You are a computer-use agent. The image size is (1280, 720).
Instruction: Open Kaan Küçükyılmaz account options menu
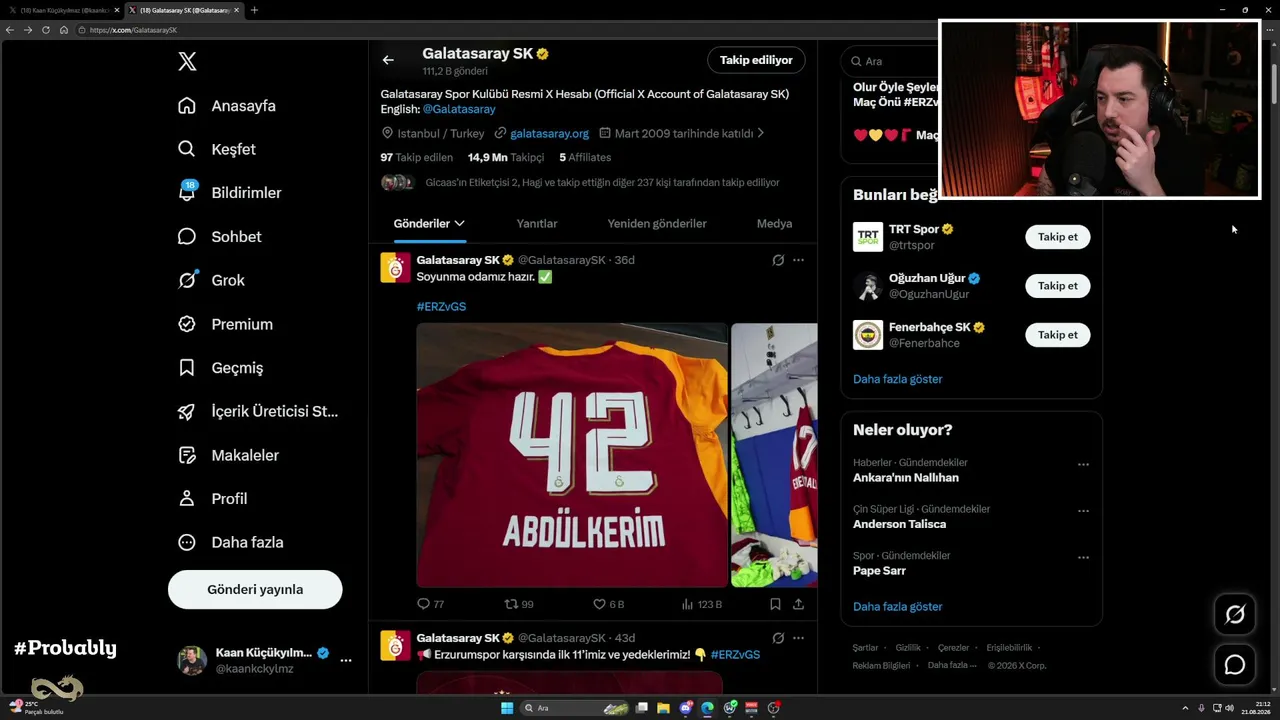pos(346,660)
